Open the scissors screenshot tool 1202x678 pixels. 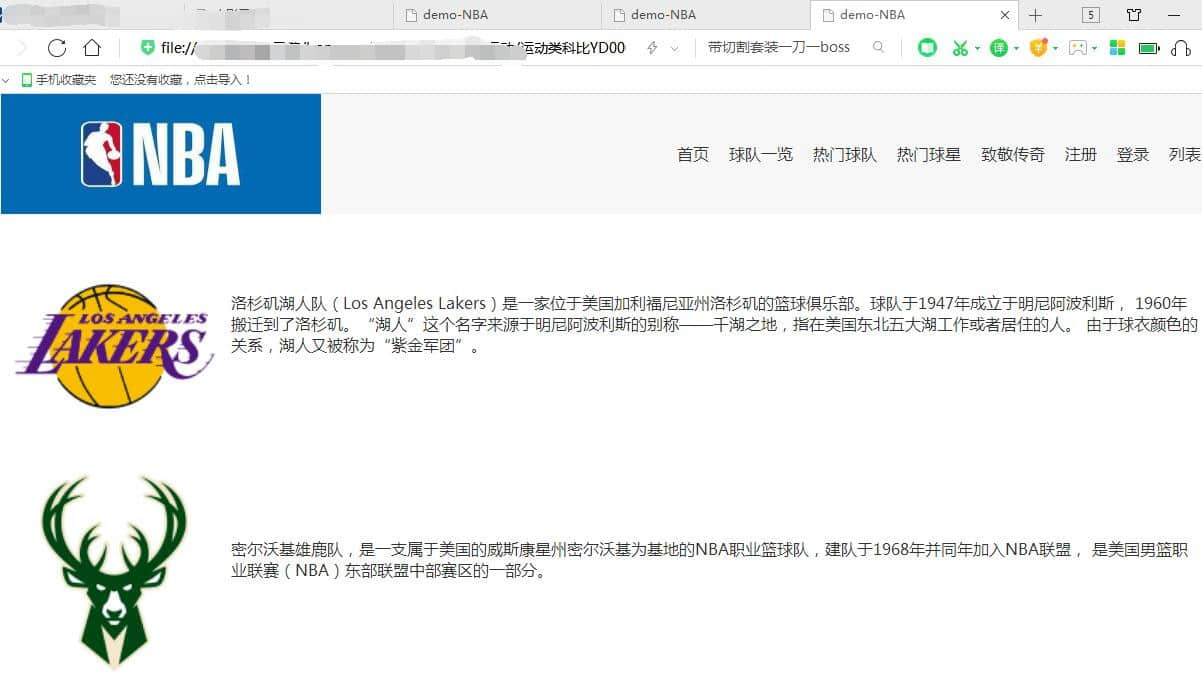960,48
